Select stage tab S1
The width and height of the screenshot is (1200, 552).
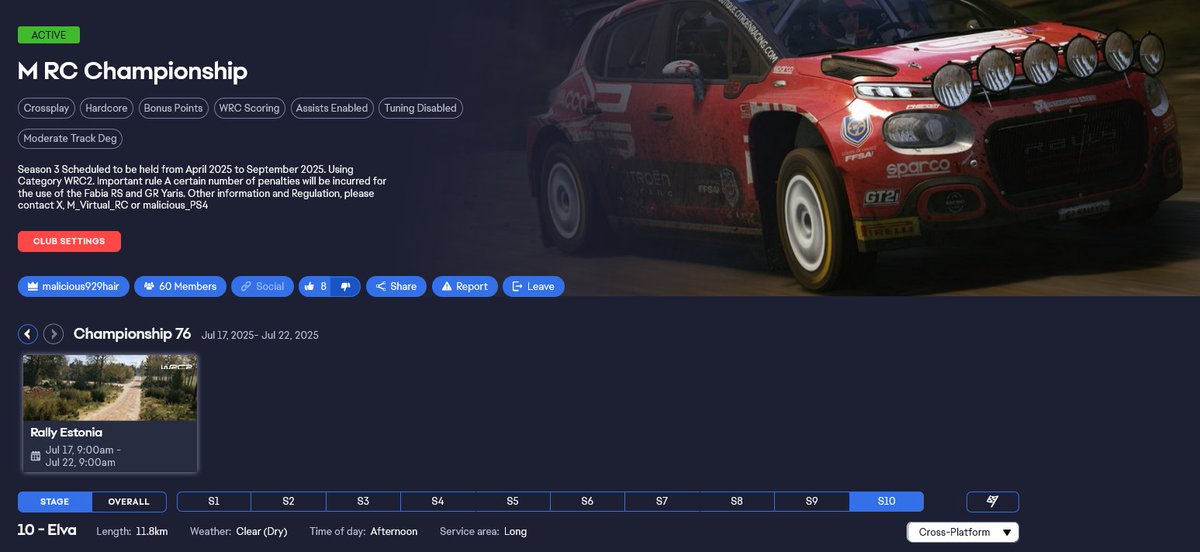pyautogui.click(x=214, y=501)
